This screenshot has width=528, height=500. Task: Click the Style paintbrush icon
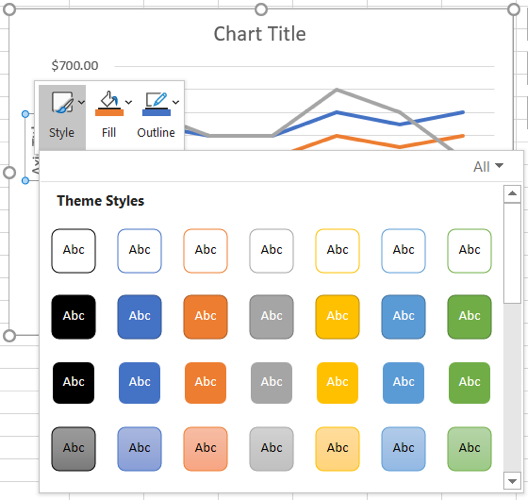click(x=62, y=102)
